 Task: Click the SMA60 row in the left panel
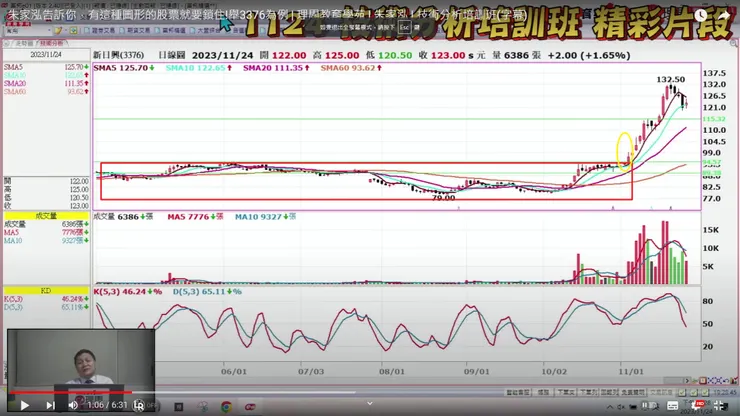[46, 92]
